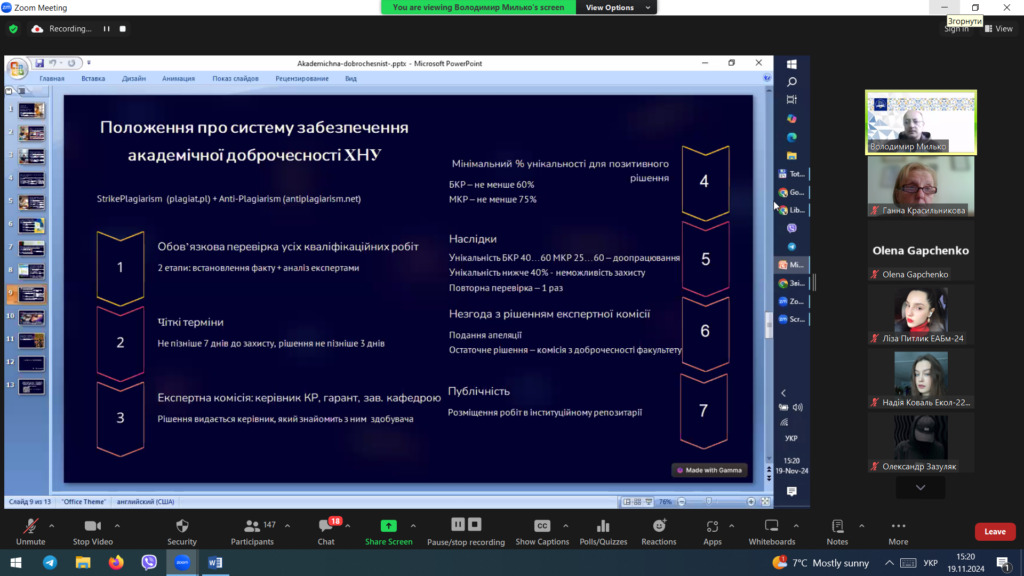Image resolution: width=1024 pixels, height=576 pixels.
Task: Click the red Leave button
Action: 994,531
